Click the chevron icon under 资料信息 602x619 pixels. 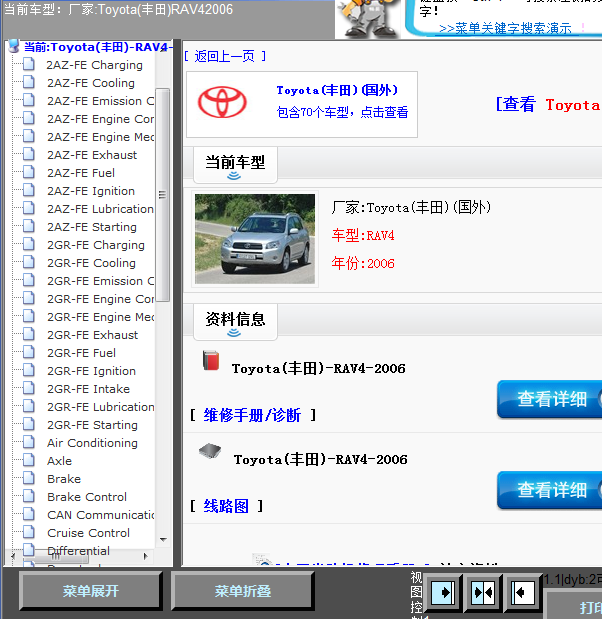pyautogui.click(x=234, y=333)
